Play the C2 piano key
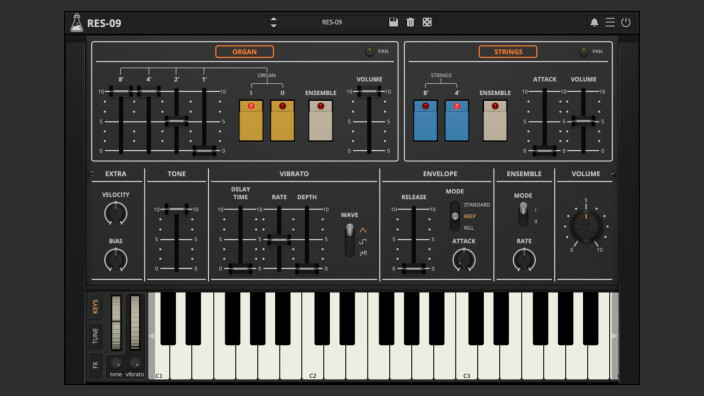The height and width of the screenshot is (396, 704). coord(312,361)
